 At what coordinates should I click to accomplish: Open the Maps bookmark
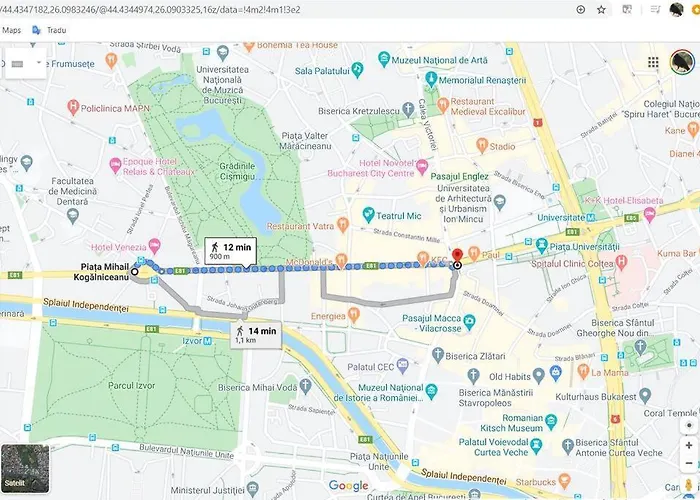(12, 30)
